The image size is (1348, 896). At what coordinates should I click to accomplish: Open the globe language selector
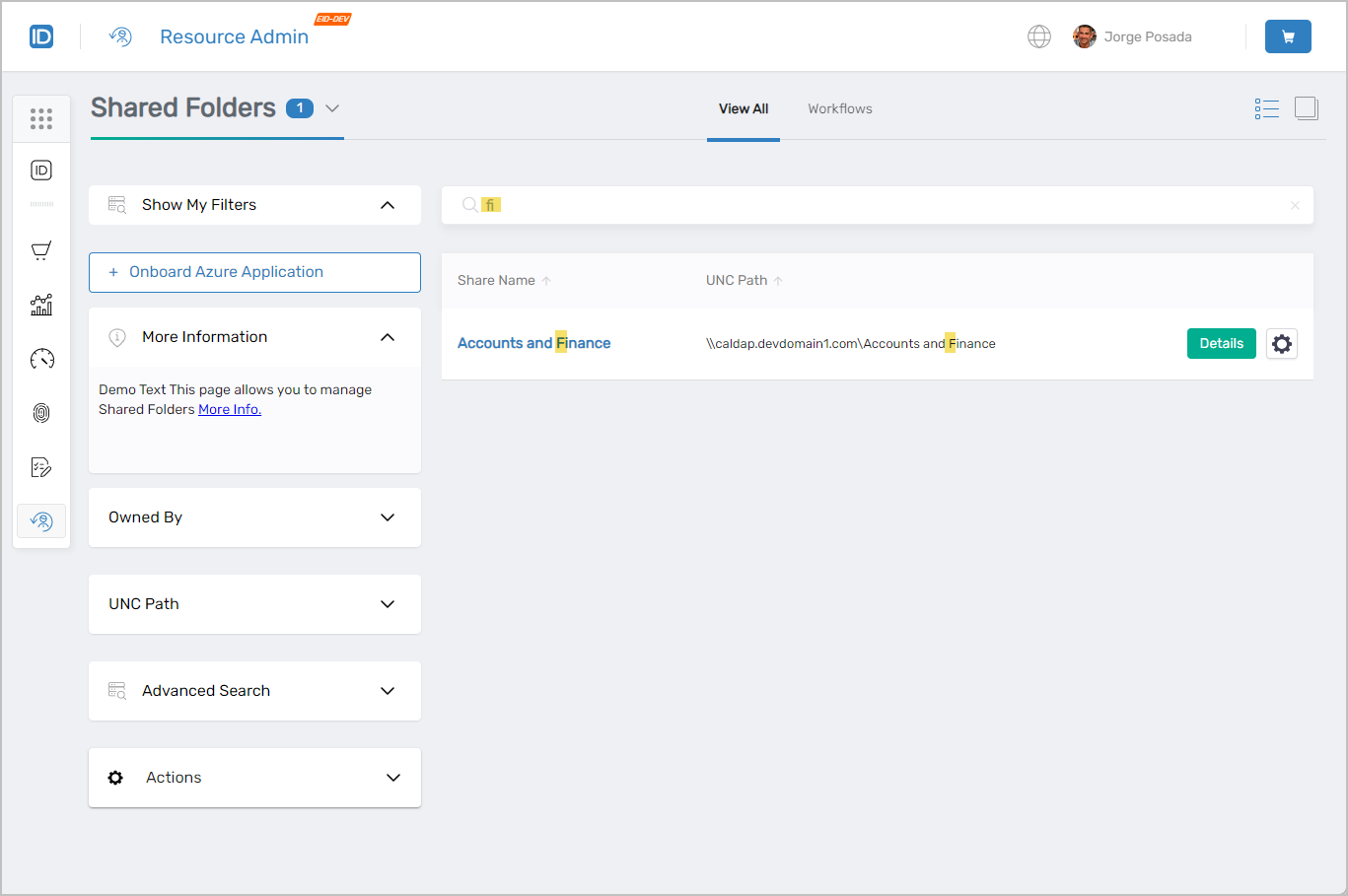pyautogui.click(x=1039, y=35)
